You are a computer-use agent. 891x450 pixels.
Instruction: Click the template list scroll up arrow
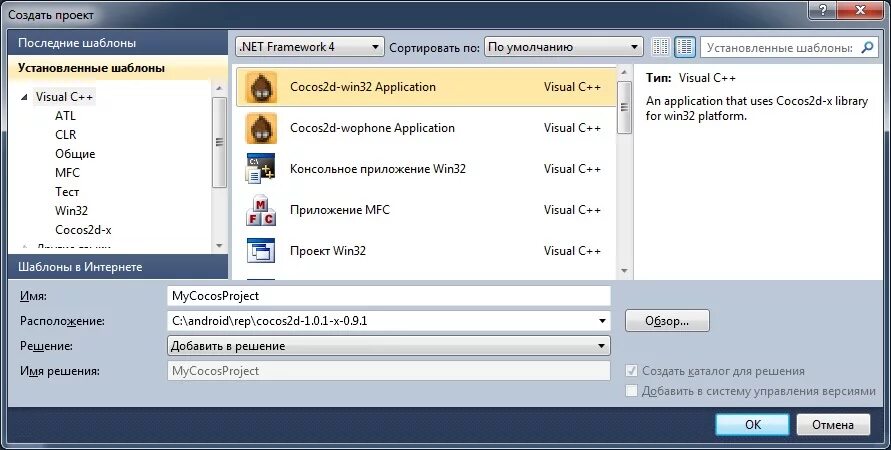tap(624, 73)
